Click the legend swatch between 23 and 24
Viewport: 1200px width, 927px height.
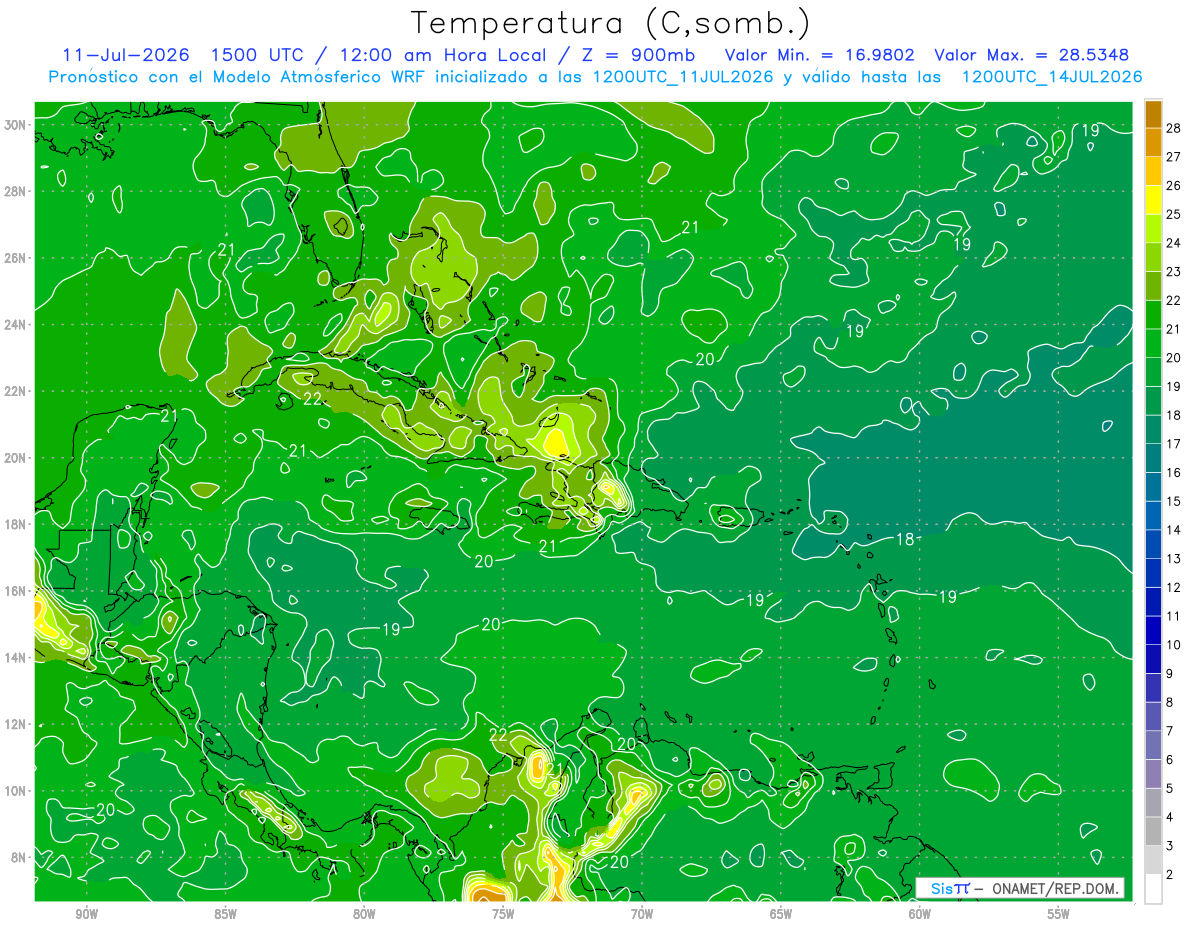1153,258
